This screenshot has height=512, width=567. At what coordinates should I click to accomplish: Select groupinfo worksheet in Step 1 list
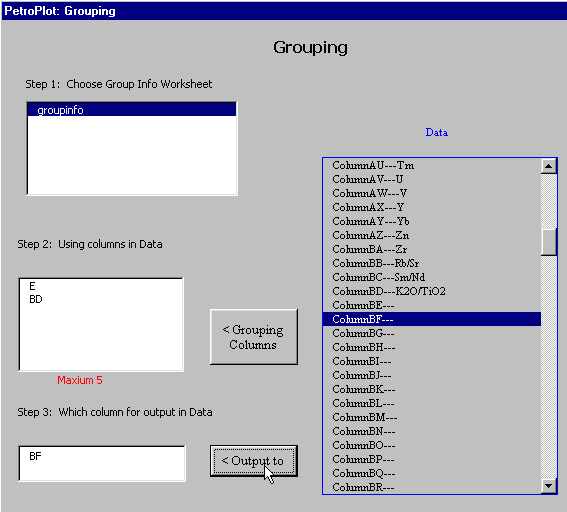[x=132, y=110]
